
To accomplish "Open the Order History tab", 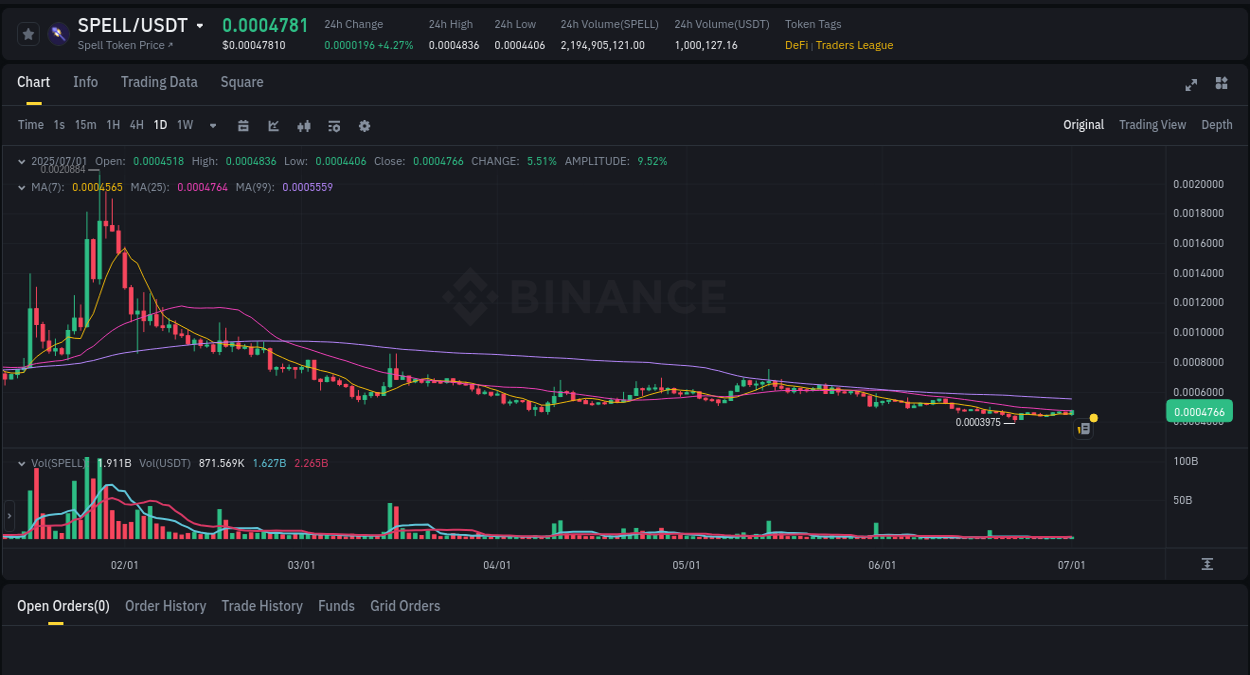I will pyautogui.click(x=165, y=605).
